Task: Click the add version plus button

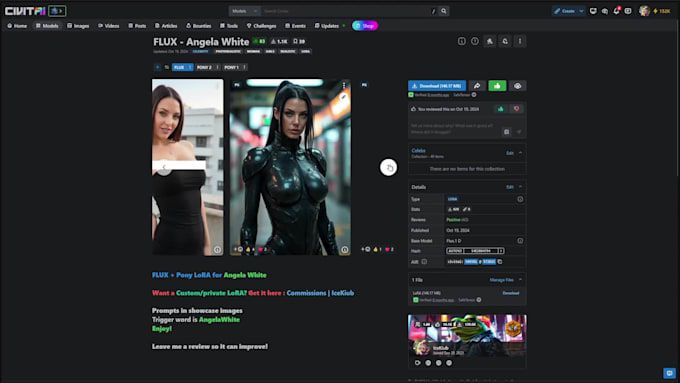Action: [157, 67]
